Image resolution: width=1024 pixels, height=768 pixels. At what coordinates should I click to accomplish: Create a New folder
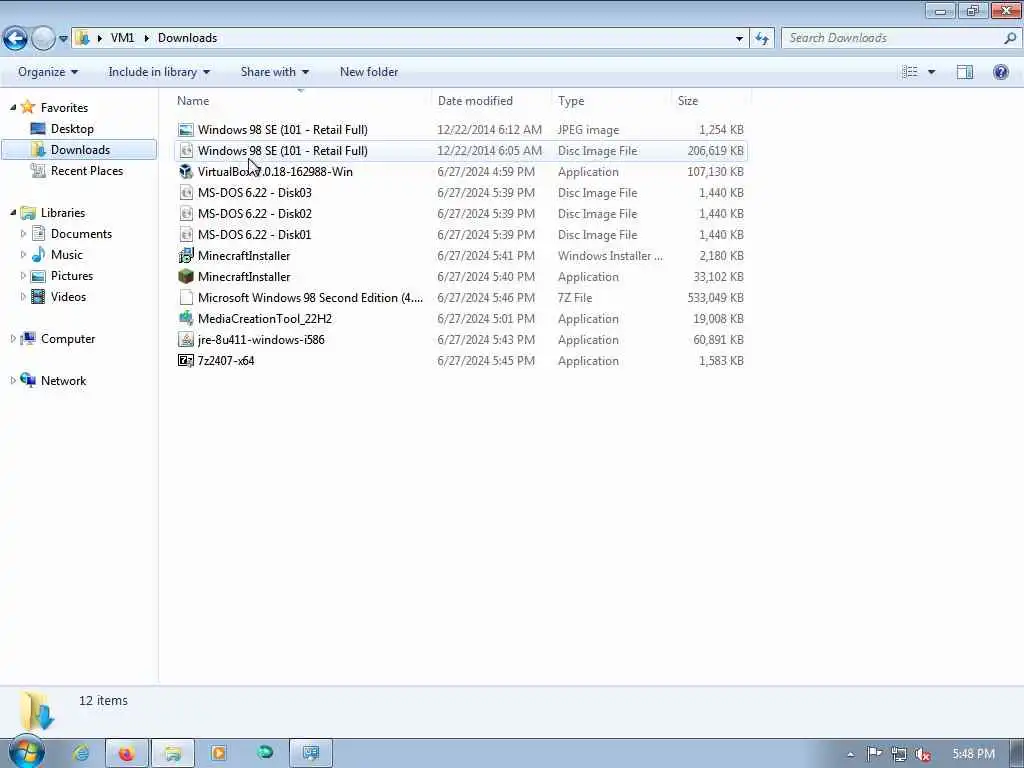click(x=369, y=72)
